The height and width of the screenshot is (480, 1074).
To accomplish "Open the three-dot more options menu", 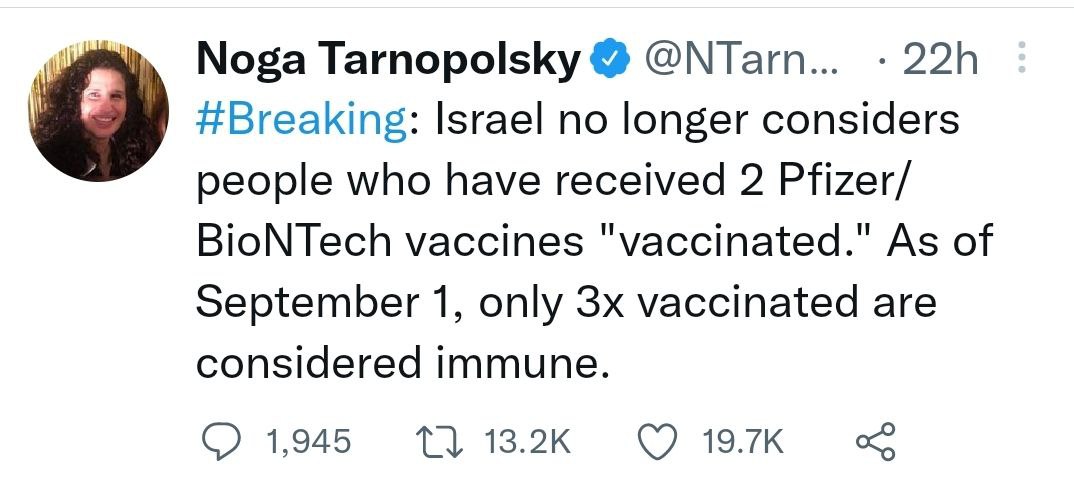I will 1021,58.
